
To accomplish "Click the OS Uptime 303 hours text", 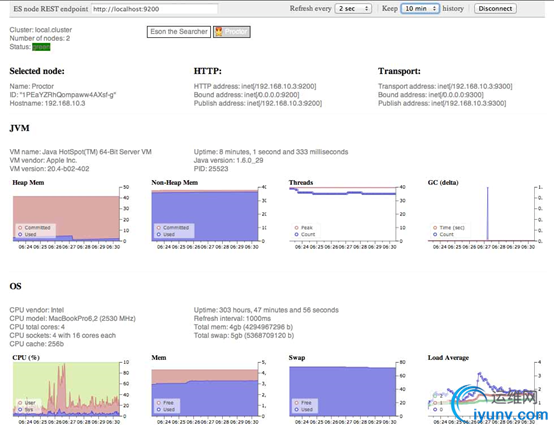I will click(266, 310).
